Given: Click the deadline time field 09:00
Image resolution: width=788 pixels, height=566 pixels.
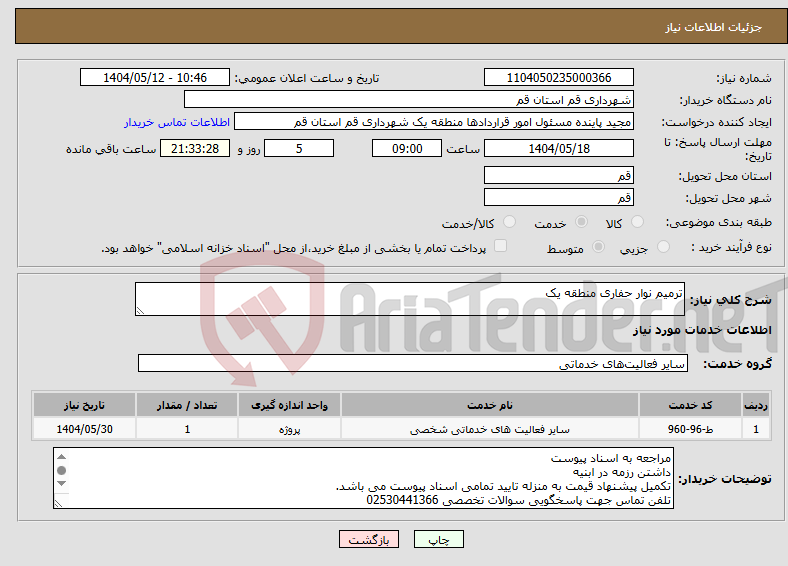Looking at the screenshot, I should coord(407,148).
